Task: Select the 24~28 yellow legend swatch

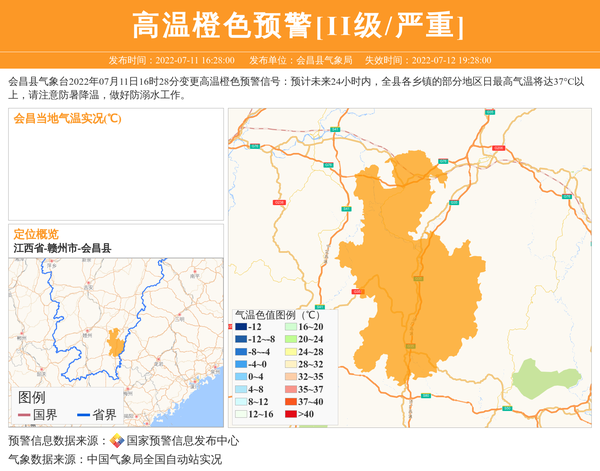Action: coord(290,352)
